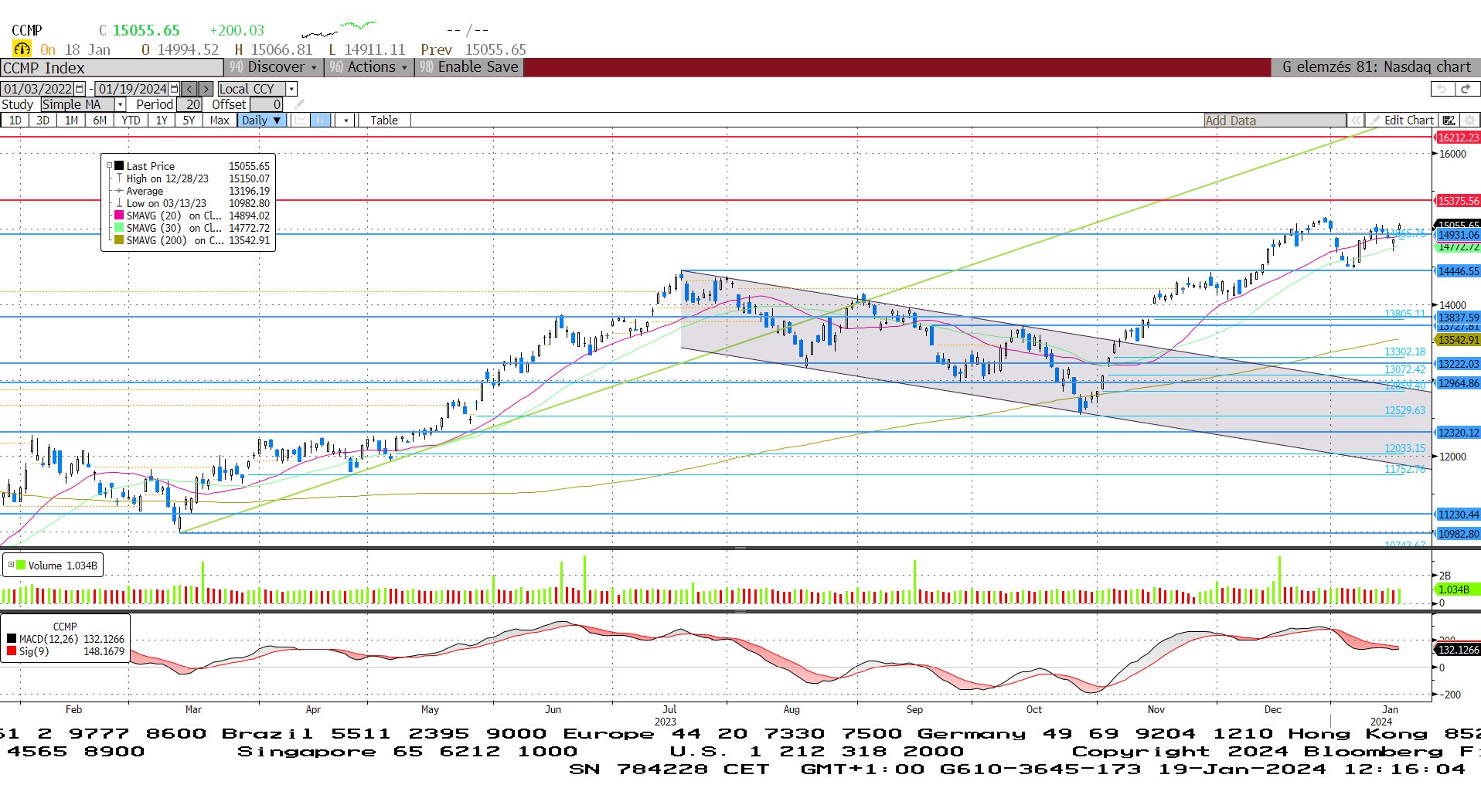Click the High marker icon in legend
Screen dimensions: 1481x812
coord(119,178)
